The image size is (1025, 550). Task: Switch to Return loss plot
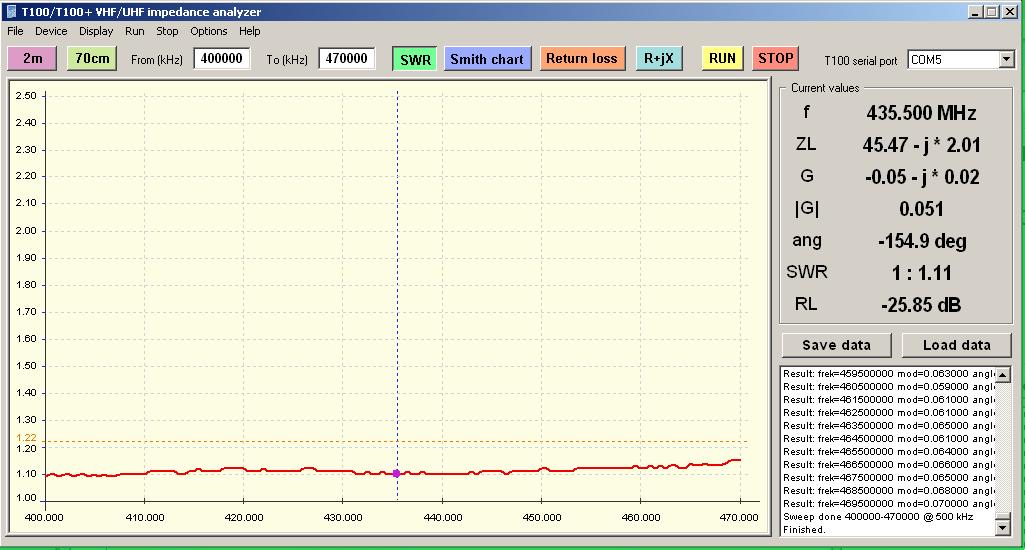[582, 59]
